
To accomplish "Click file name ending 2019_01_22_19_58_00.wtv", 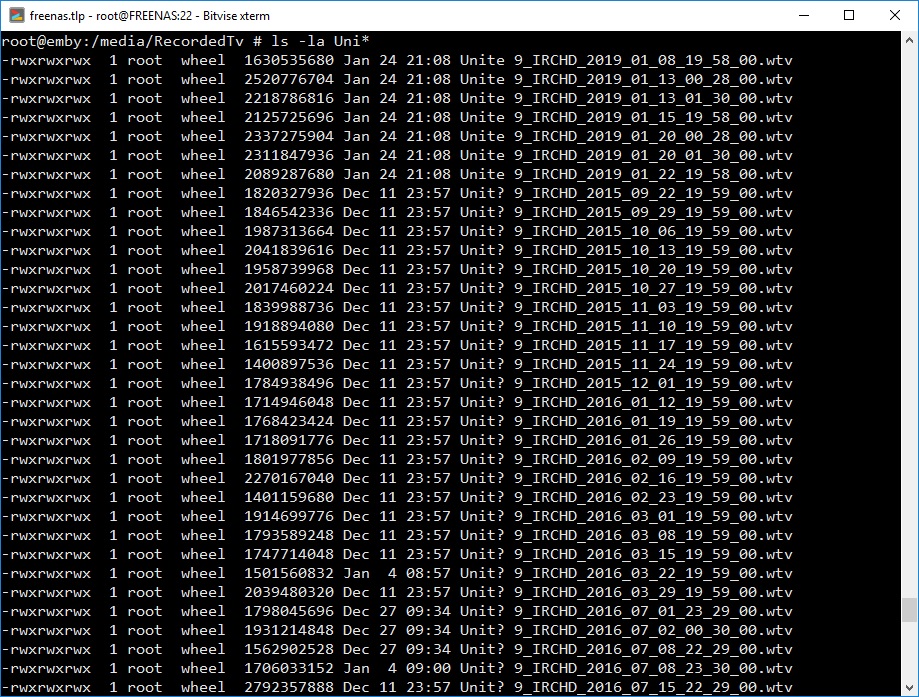I will (x=626, y=174).
